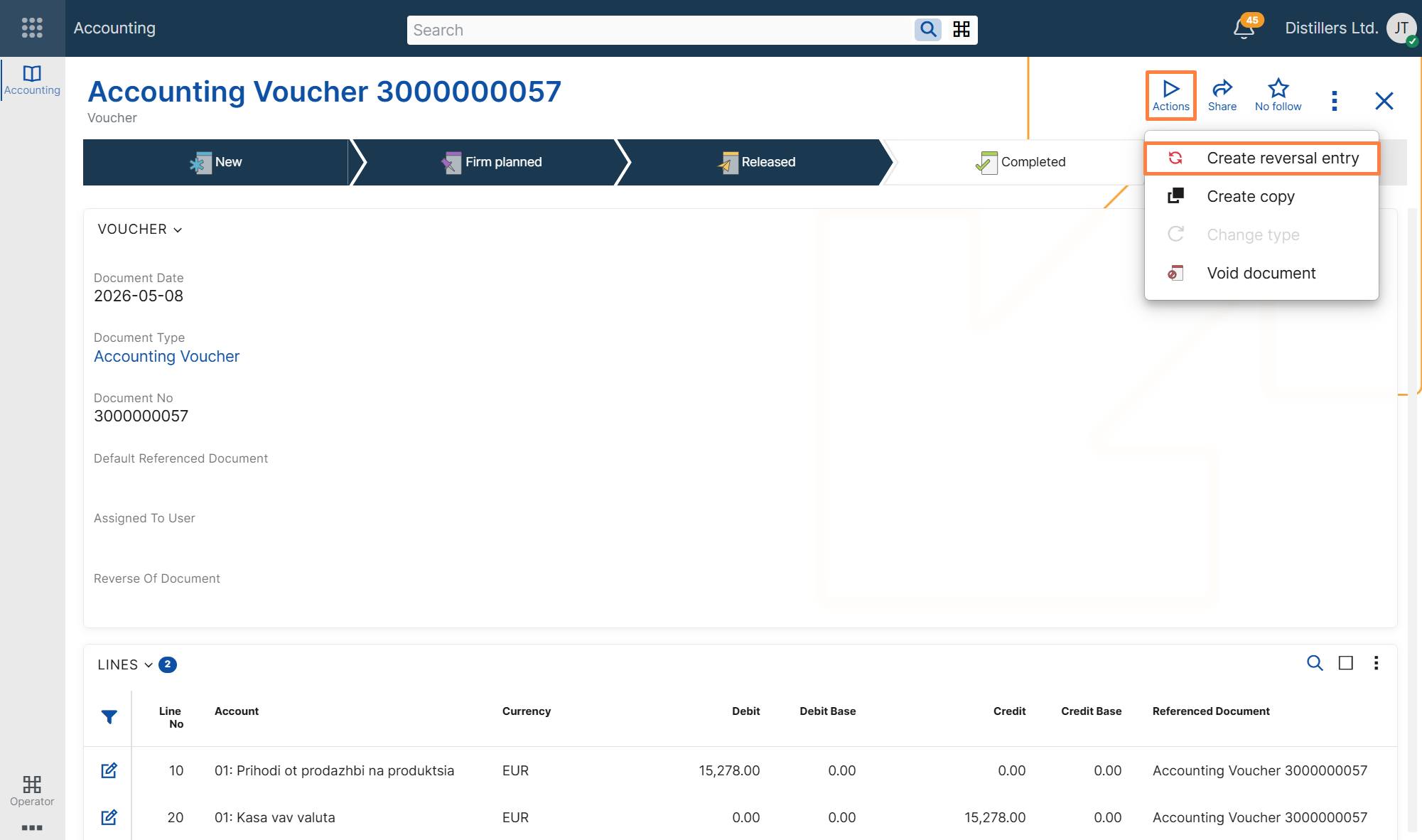Open the Lines panel kebab menu

tap(1377, 663)
